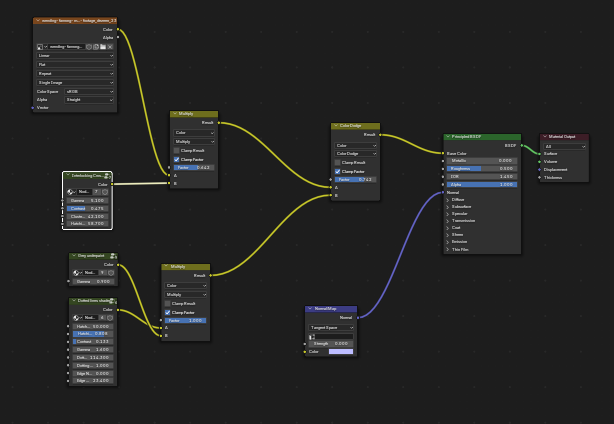
Task: Click the new image copy icon in the Image Texture node
Action: point(96,47)
